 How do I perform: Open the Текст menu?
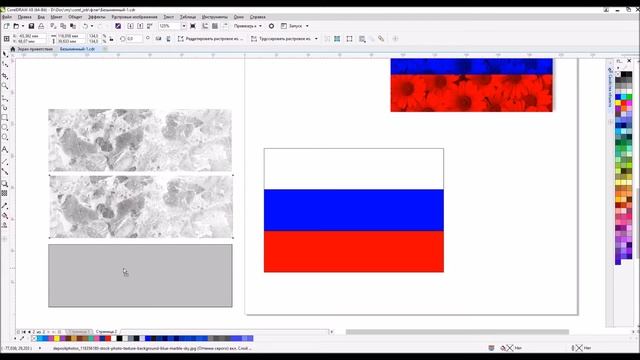169,17
